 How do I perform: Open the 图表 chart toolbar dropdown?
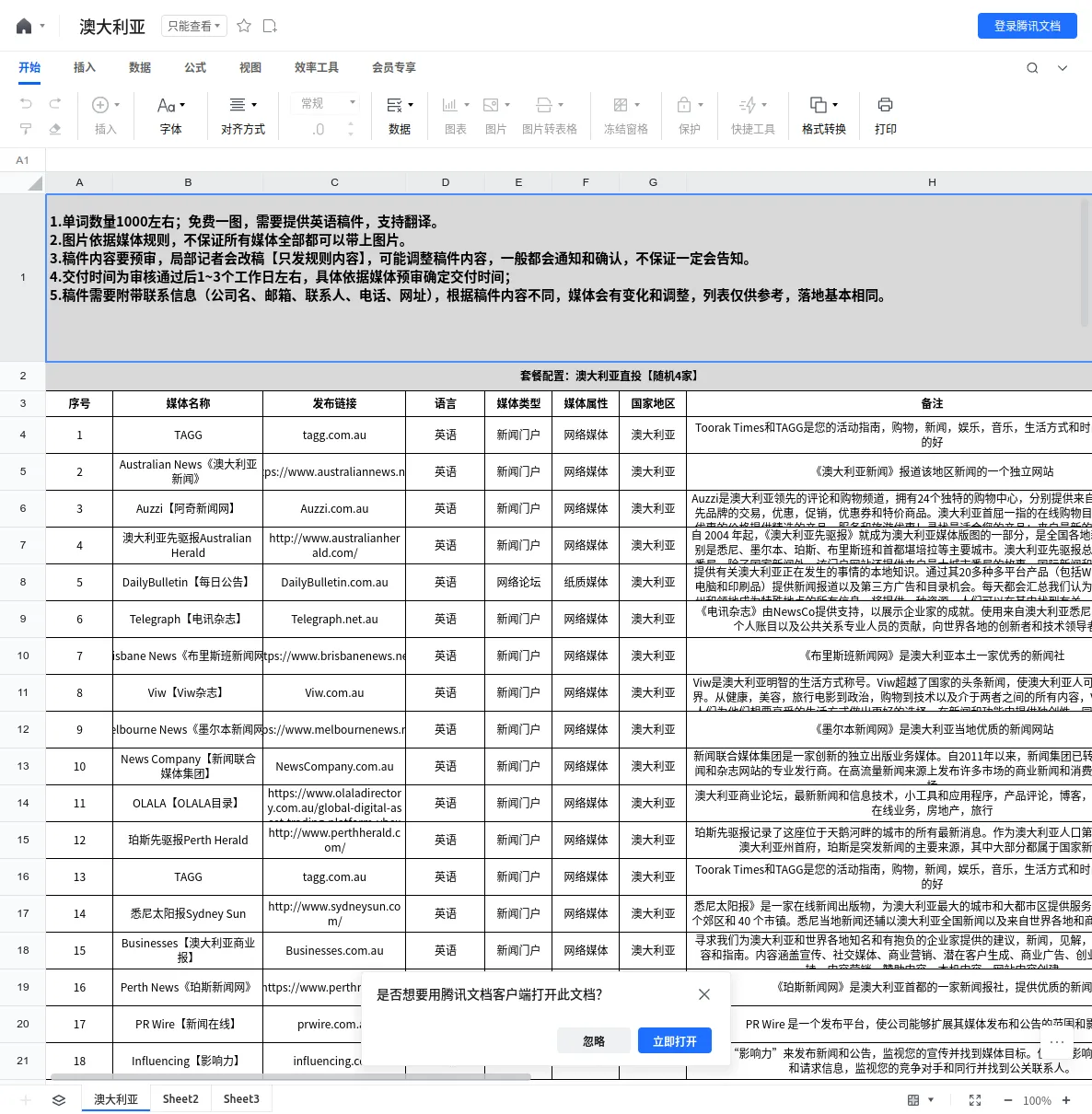tap(456, 115)
